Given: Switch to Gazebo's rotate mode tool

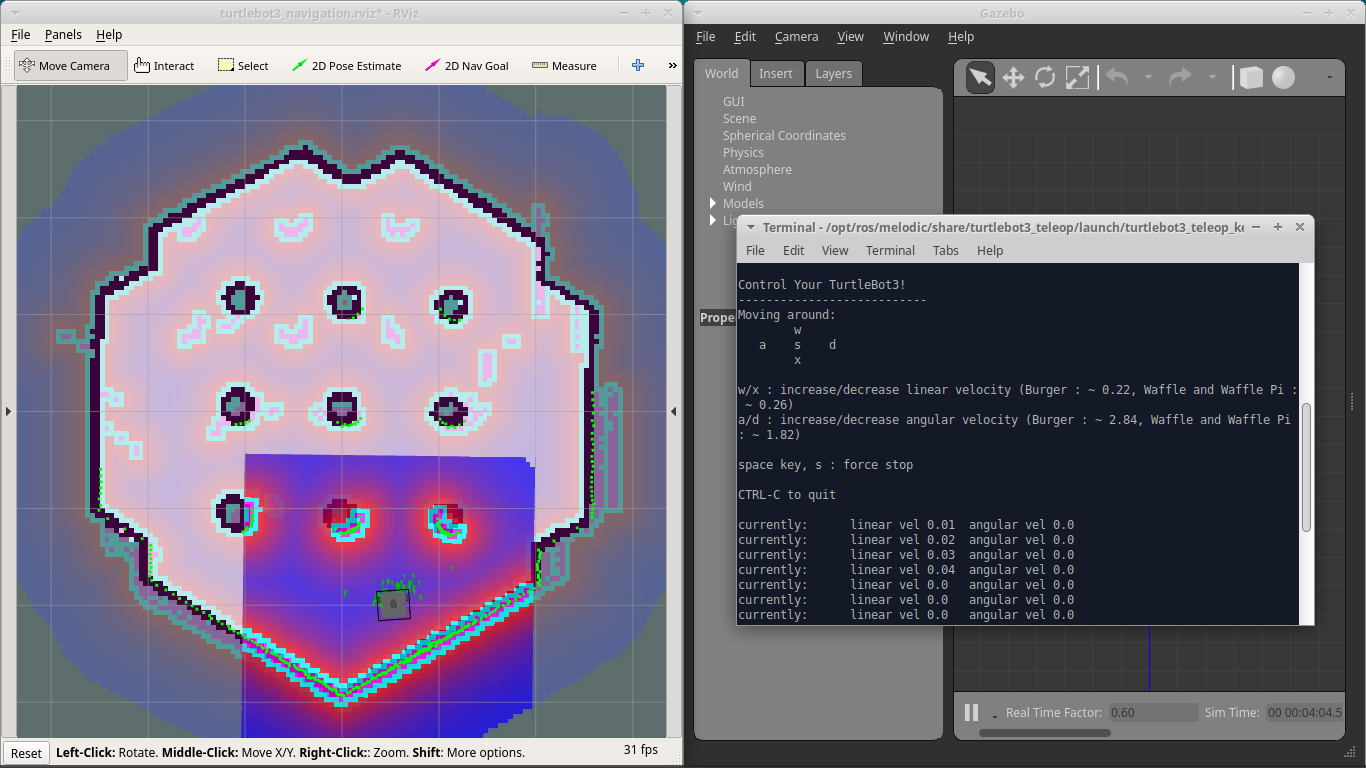Looking at the screenshot, I should pyautogui.click(x=1046, y=77).
